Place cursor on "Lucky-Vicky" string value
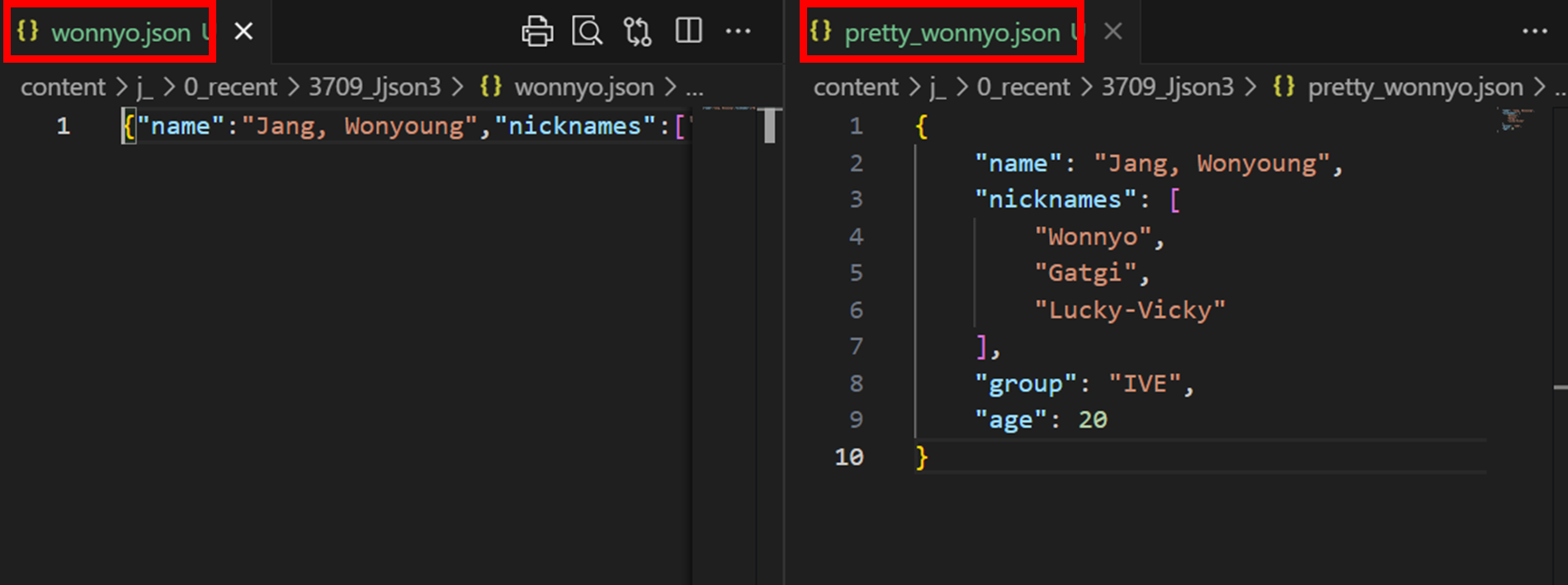Viewport: 1568px width, 585px height. tap(1129, 310)
